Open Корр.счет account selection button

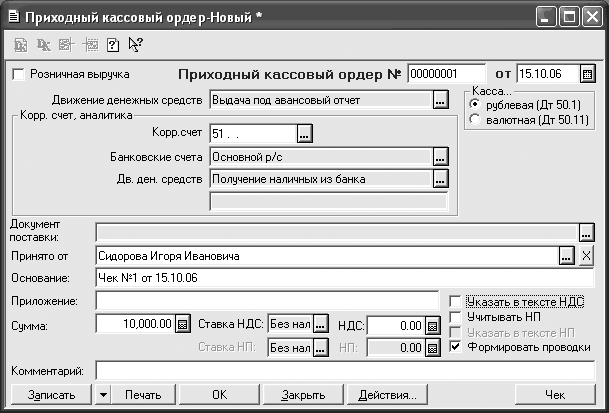pos(305,132)
